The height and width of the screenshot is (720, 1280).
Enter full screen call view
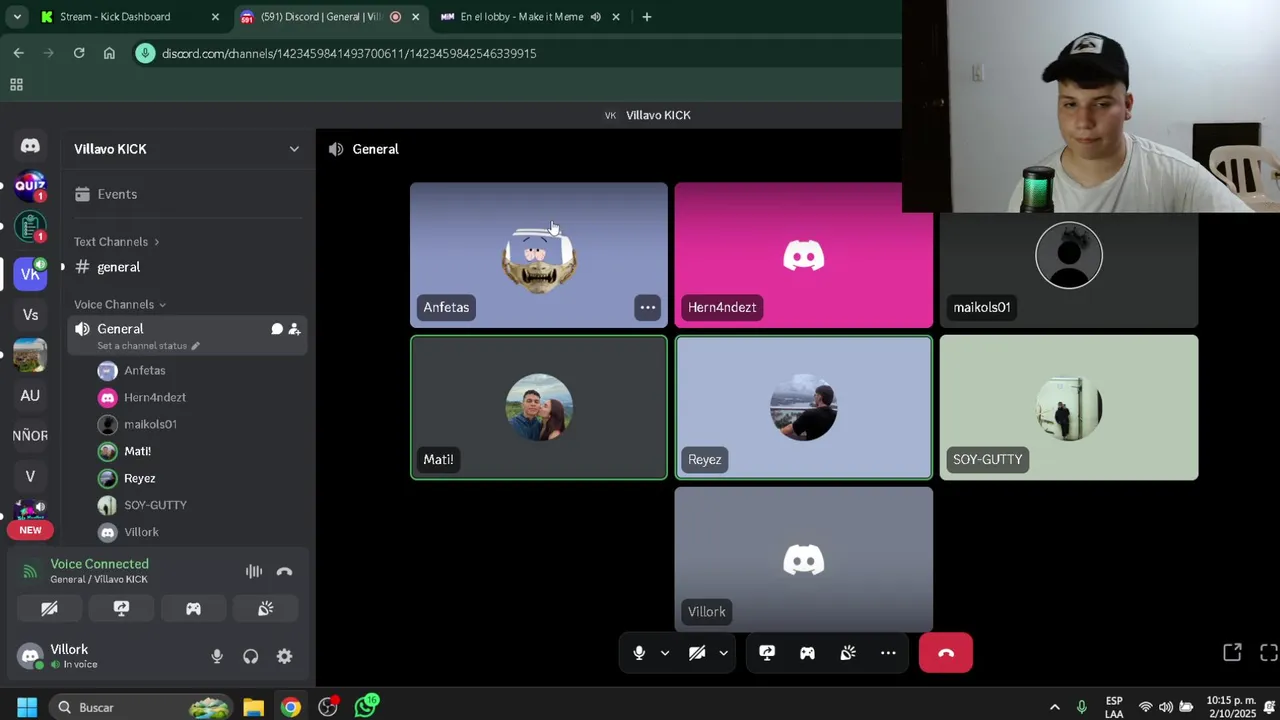point(1268,653)
